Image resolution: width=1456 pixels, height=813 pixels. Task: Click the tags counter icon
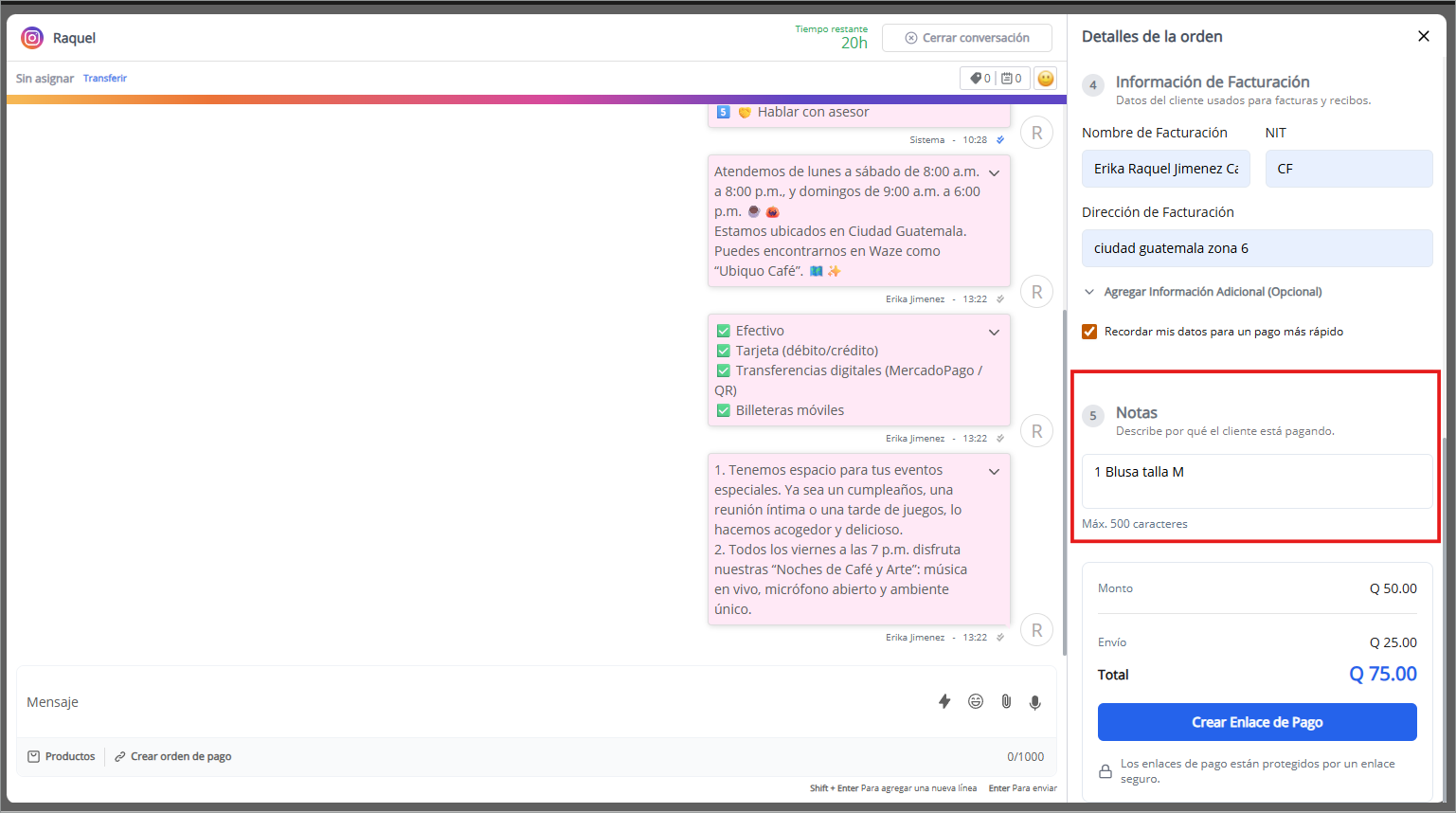[980, 79]
